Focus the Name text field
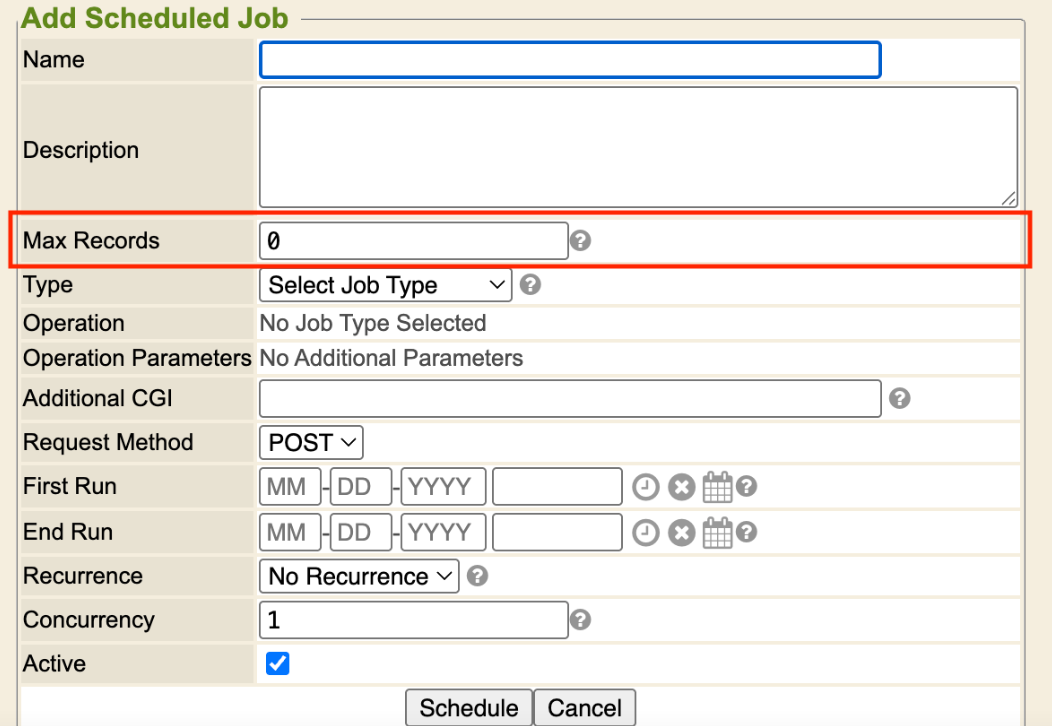The height and width of the screenshot is (726, 1052). [x=570, y=60]
